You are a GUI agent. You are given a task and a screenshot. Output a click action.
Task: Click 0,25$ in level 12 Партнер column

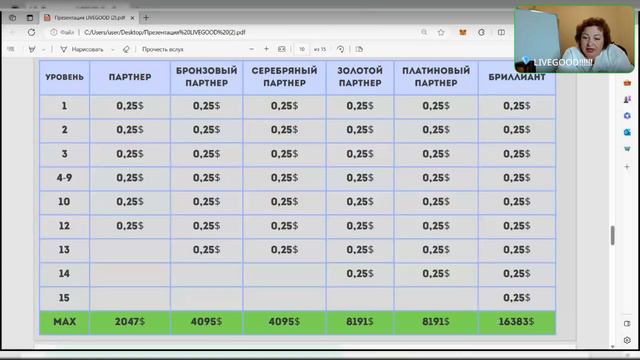[130, 226]
